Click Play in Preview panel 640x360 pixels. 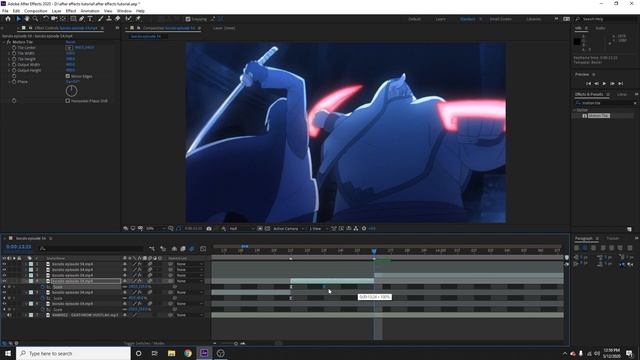tap(604, 83)
